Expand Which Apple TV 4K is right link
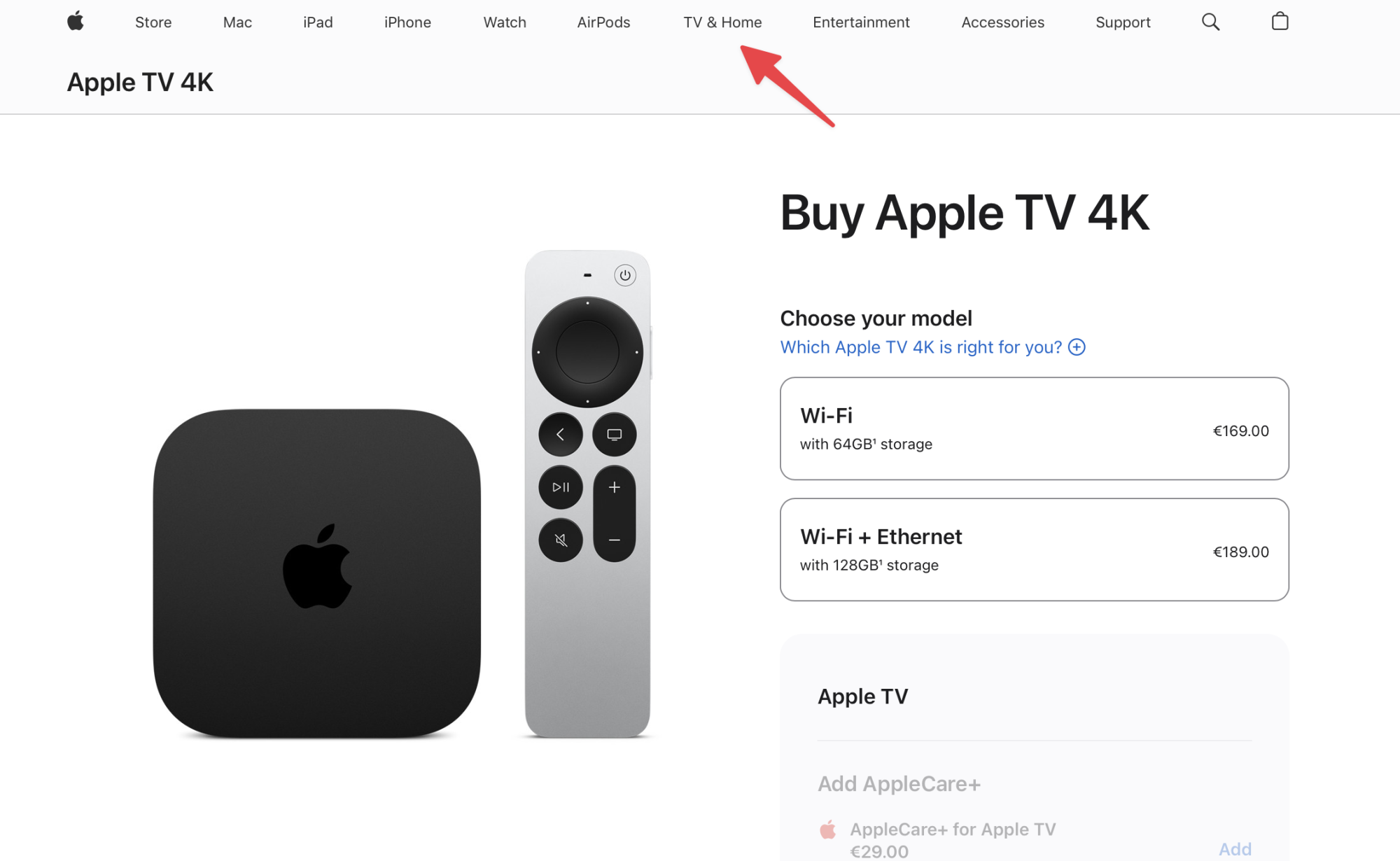The image size is (1400, 861). tap(920, 347)
